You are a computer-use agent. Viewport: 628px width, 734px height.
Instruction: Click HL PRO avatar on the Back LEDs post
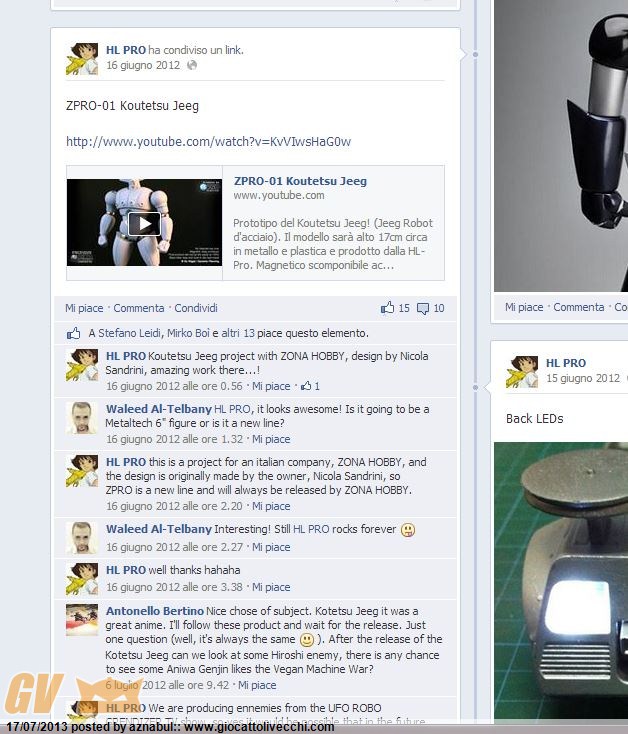coord(522,372)
